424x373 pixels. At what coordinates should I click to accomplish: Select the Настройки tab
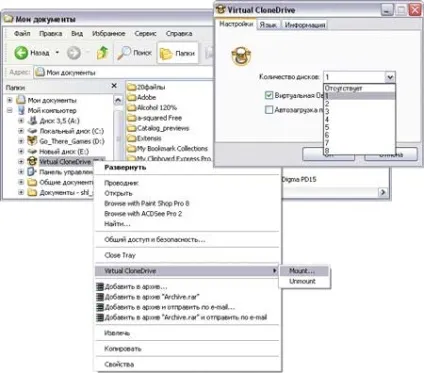236,24
